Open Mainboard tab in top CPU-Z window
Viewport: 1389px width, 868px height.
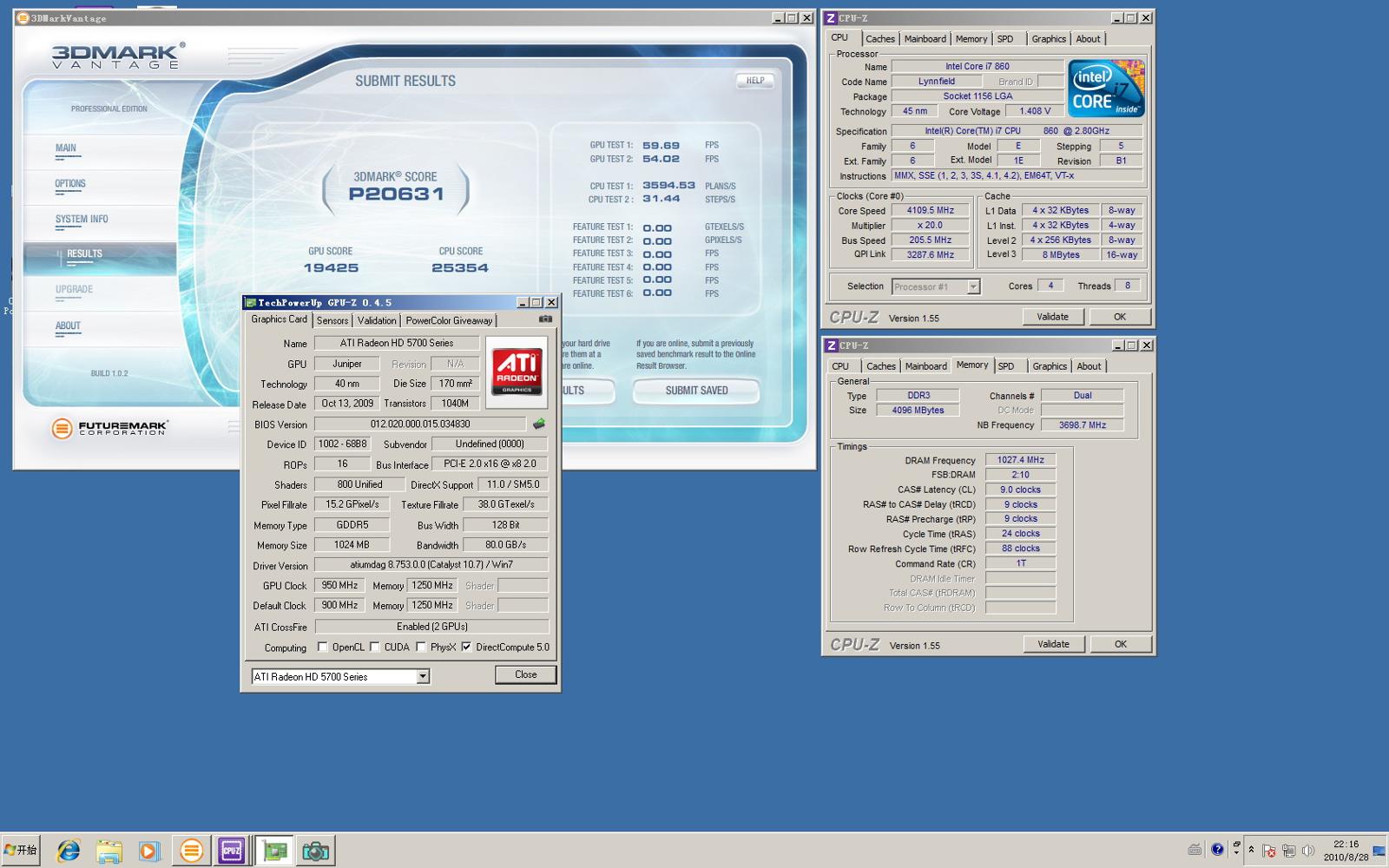(x=925, y=39)
